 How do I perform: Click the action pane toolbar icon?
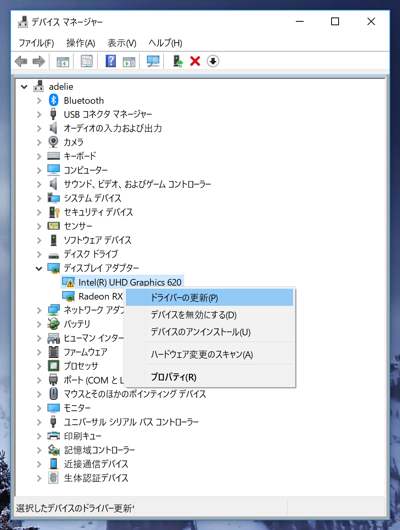pos(129,62)
